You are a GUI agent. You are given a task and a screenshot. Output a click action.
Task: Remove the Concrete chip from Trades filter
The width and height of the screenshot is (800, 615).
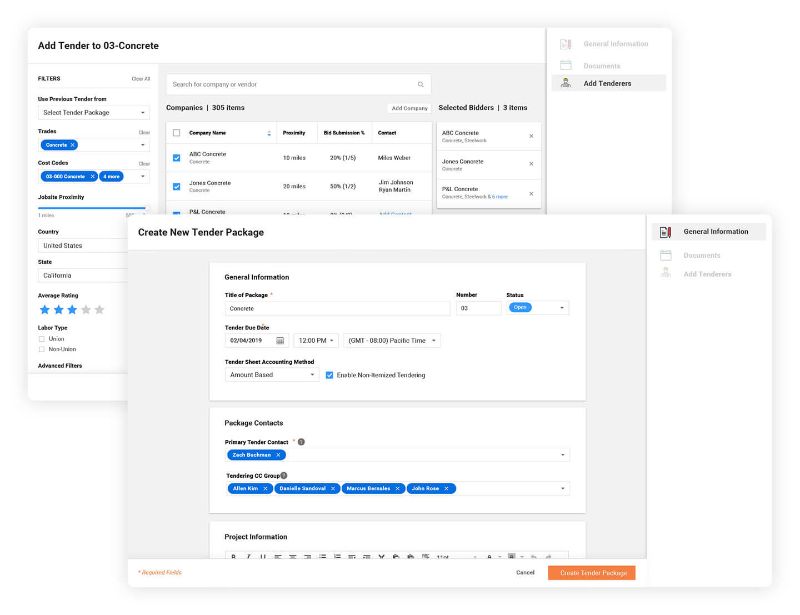pyautogui.click(x=73, y=145)
